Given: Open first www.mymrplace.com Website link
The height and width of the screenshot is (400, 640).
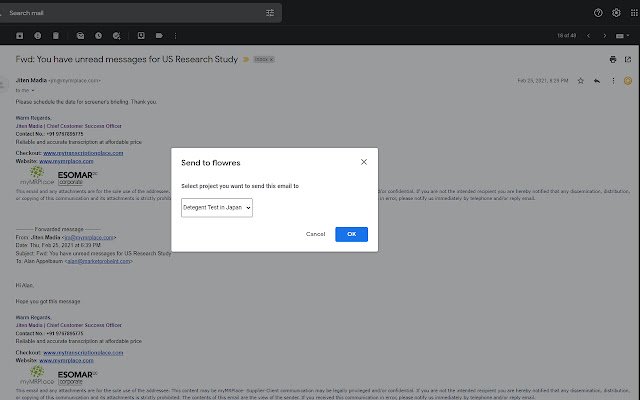Looking at the screenshot, I should point(66,161).
